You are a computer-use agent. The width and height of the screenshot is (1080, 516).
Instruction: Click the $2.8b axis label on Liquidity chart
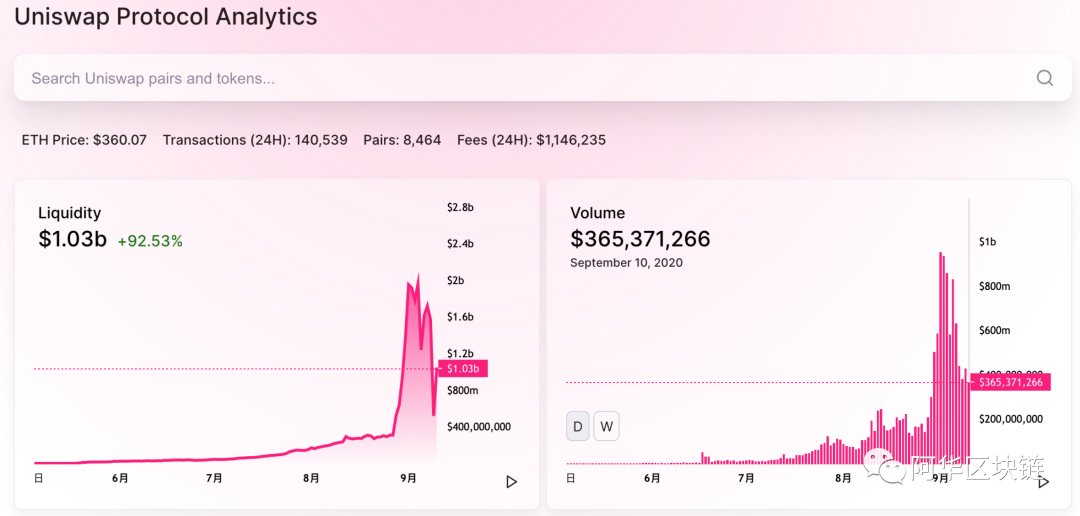460,207
